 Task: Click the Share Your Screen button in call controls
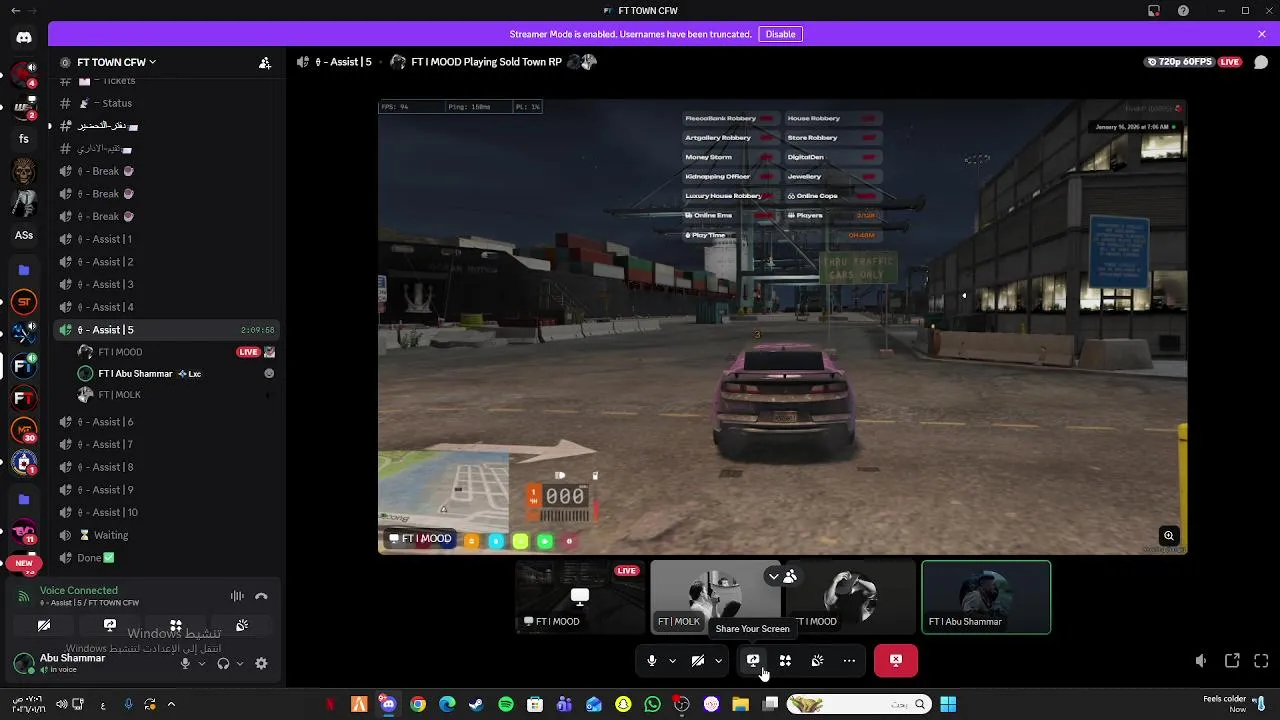tap(753, 660)
